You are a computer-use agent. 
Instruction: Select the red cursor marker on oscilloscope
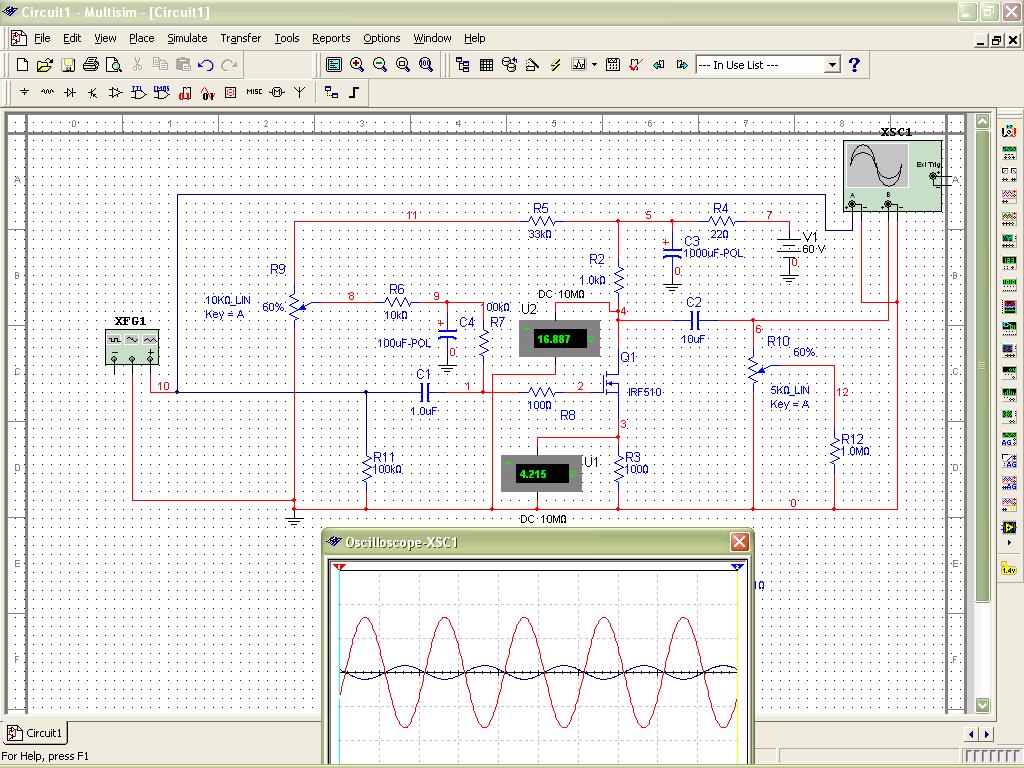point(339,567)
